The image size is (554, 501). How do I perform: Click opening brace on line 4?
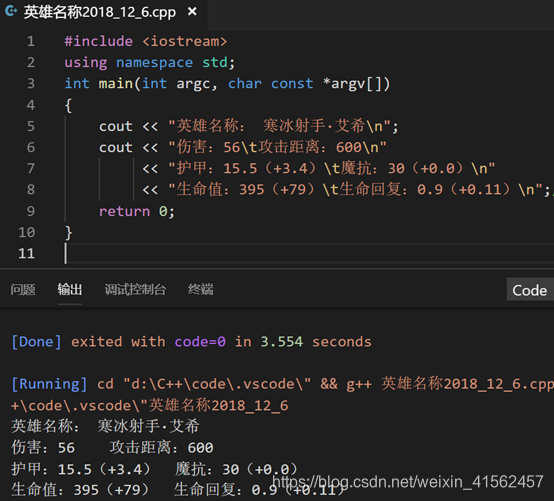click(x=69, y=105)
